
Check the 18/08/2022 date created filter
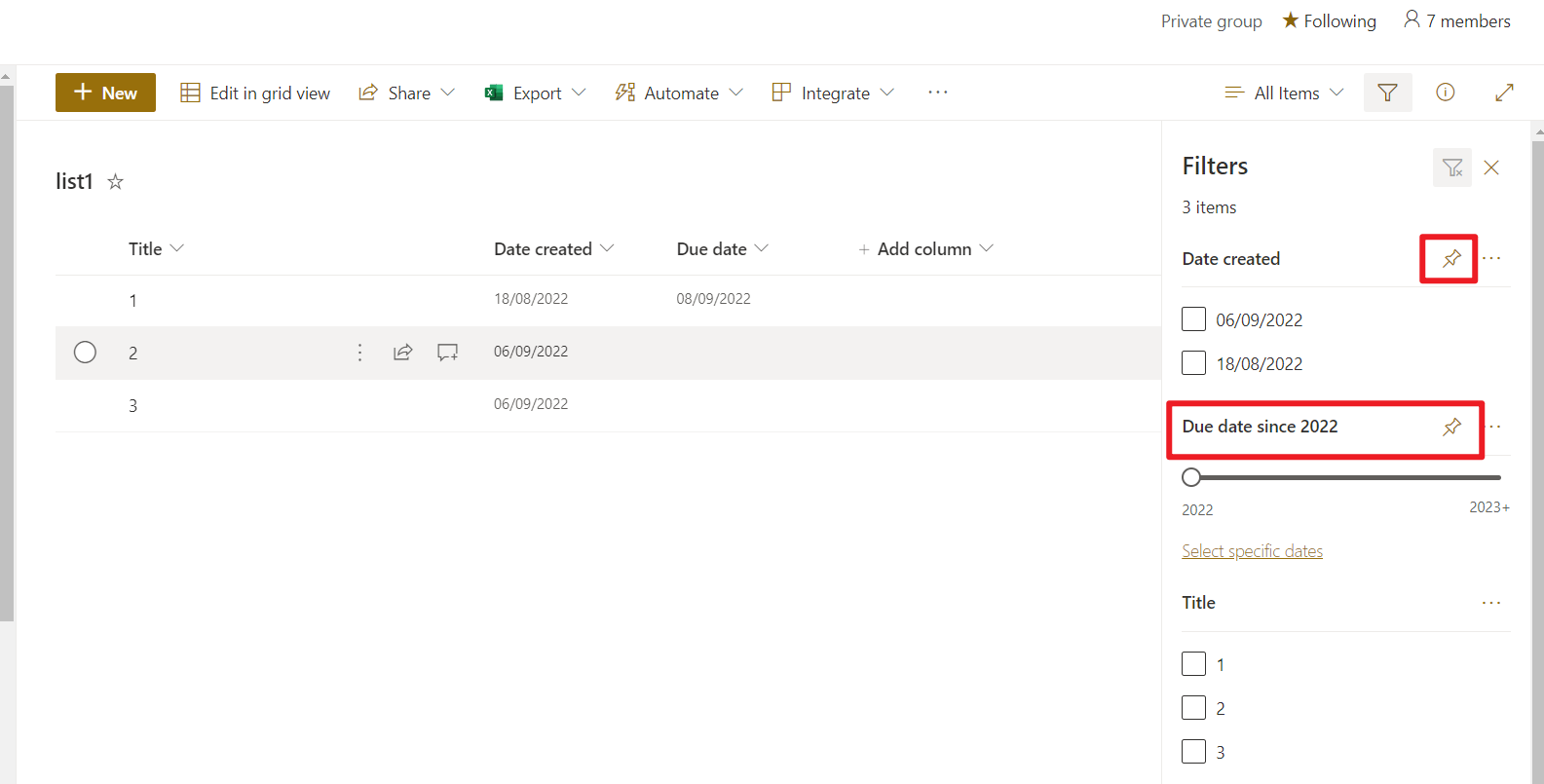click(x=1193, y=363)
